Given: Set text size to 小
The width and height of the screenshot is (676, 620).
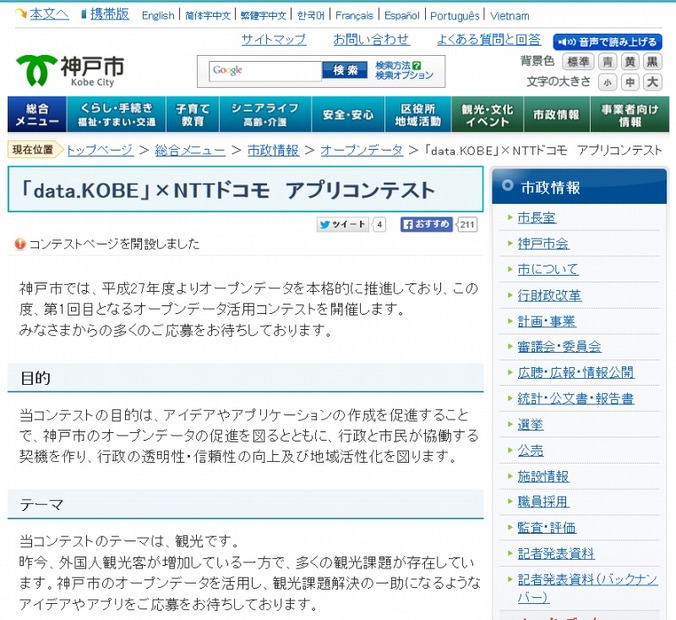Looking at the screenshot, I should (x=607, y=82).
